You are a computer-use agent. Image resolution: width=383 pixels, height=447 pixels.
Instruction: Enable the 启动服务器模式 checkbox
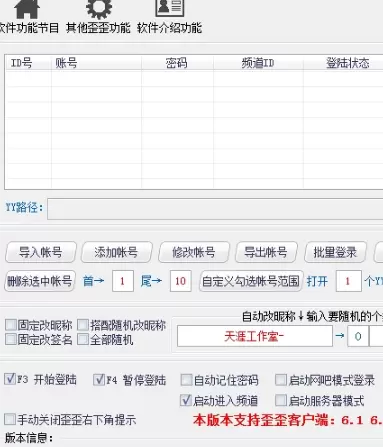pos(281,400)
